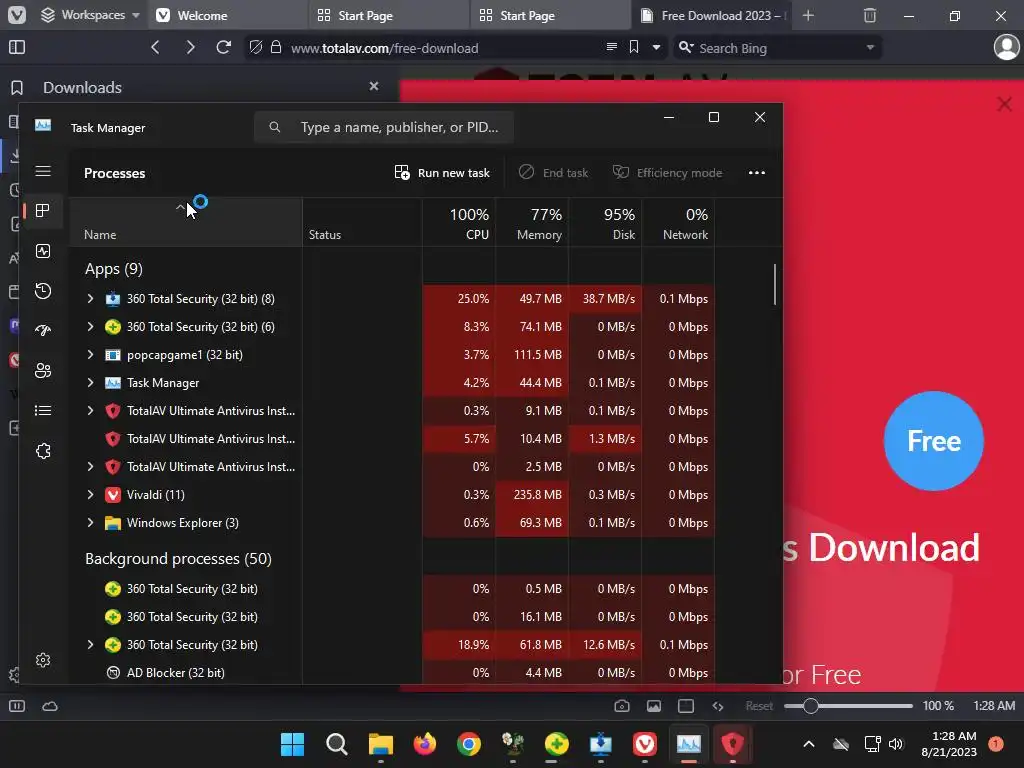Close the Downloads panel
Viewport: 1024px width, 768px height.
tap(374, 86)
